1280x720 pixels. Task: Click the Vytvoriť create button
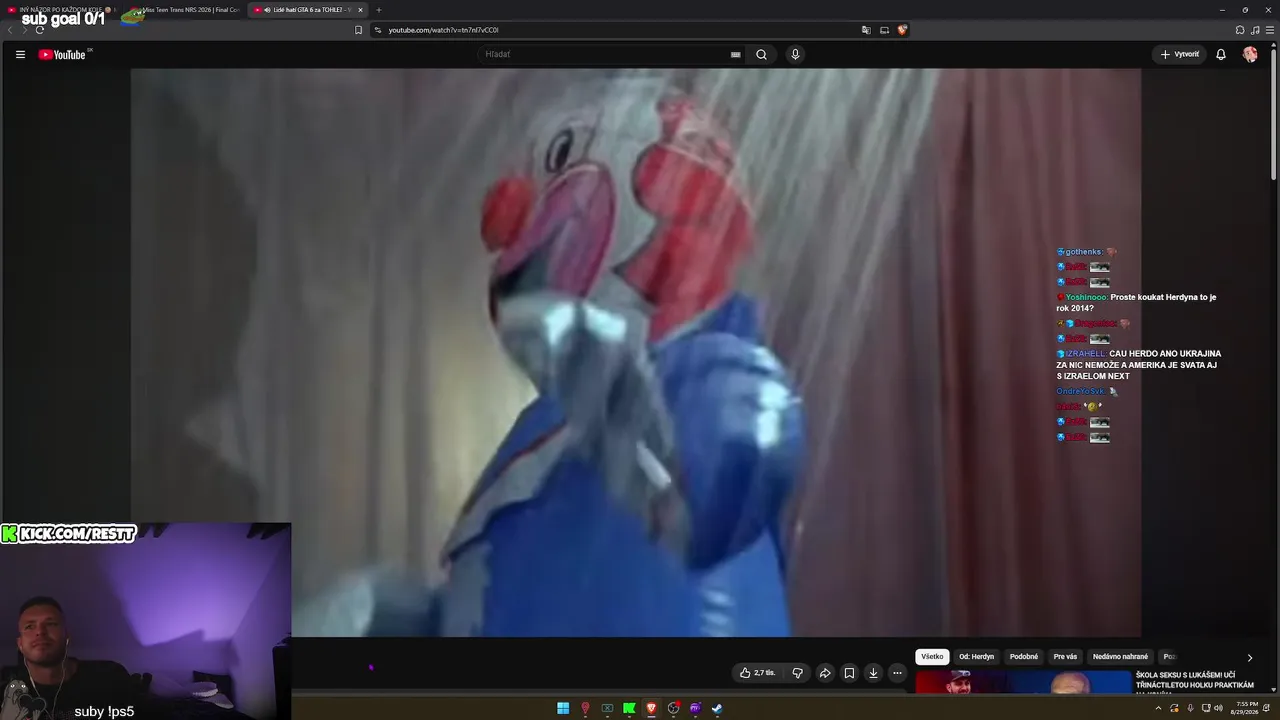pos(1180,55)
